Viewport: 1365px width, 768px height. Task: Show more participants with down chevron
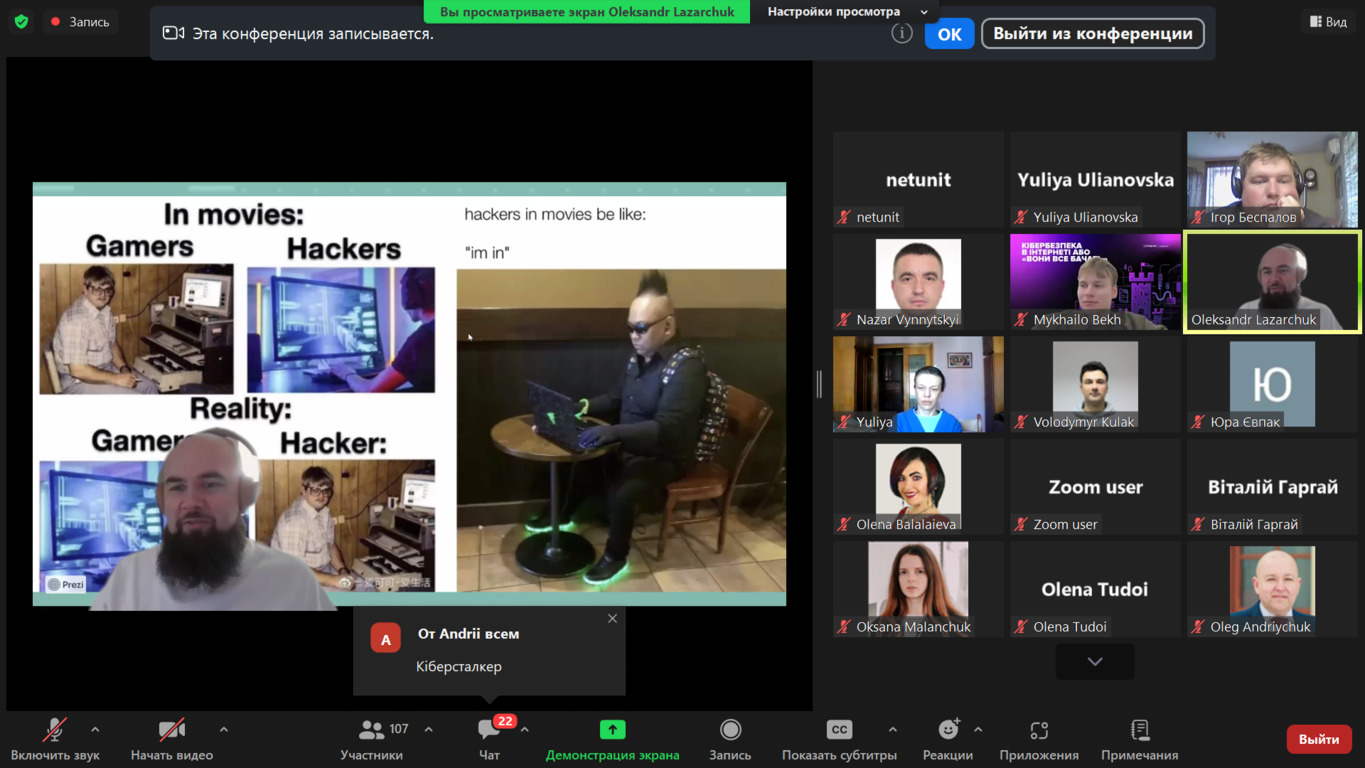click(1095, 661)
